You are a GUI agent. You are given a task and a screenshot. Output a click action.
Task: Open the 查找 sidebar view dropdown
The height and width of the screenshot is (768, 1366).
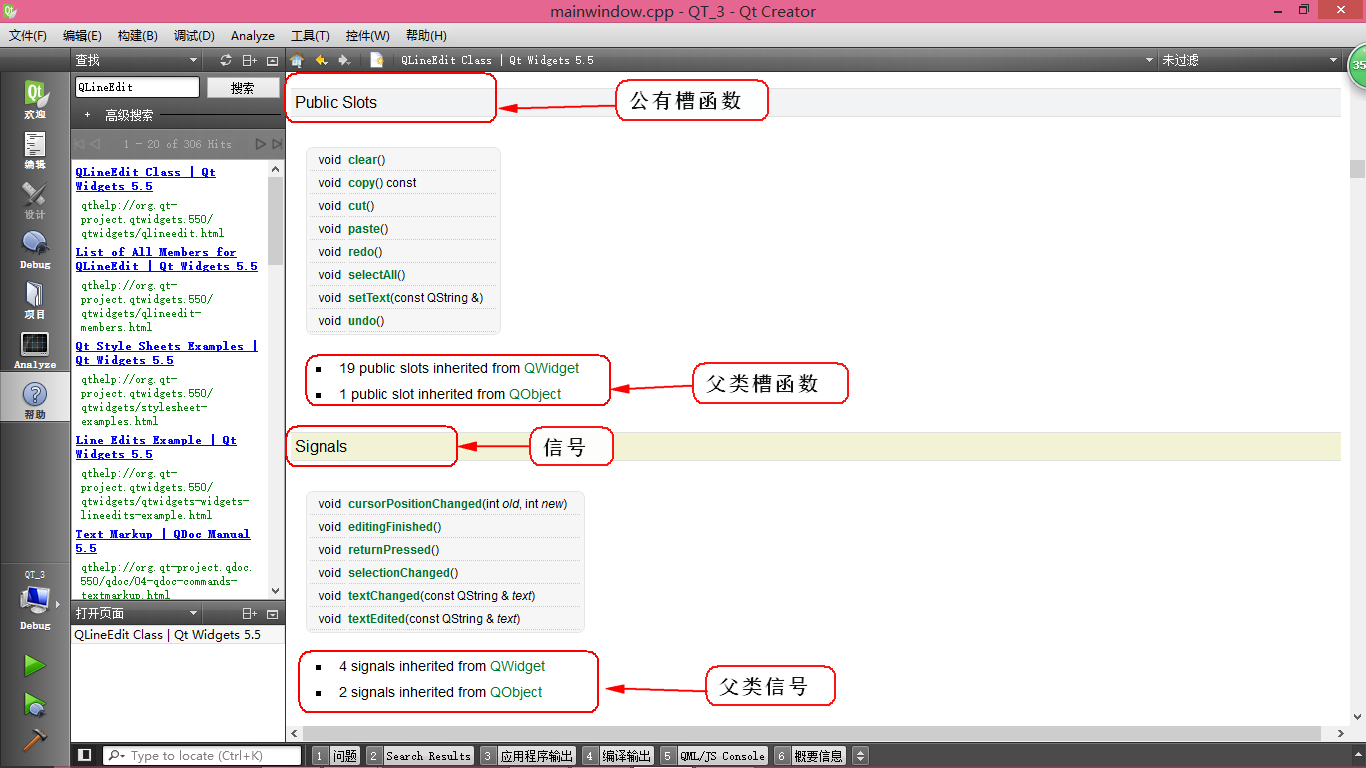[194, 60]
